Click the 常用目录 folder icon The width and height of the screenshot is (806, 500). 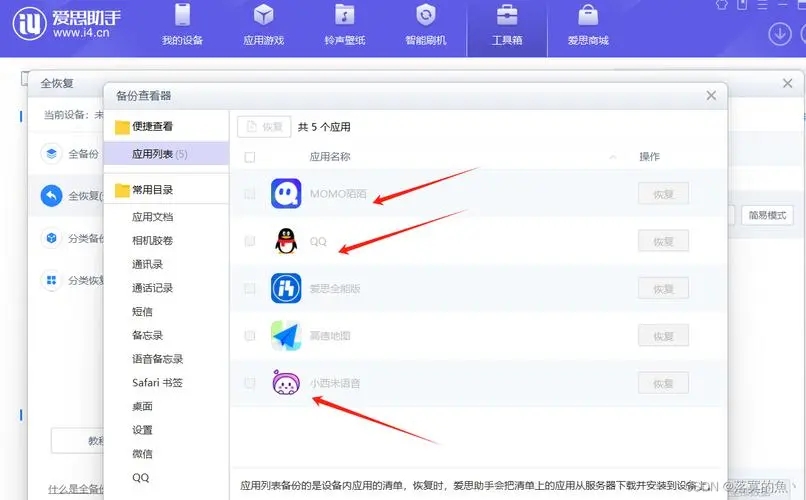click(122, 190)
